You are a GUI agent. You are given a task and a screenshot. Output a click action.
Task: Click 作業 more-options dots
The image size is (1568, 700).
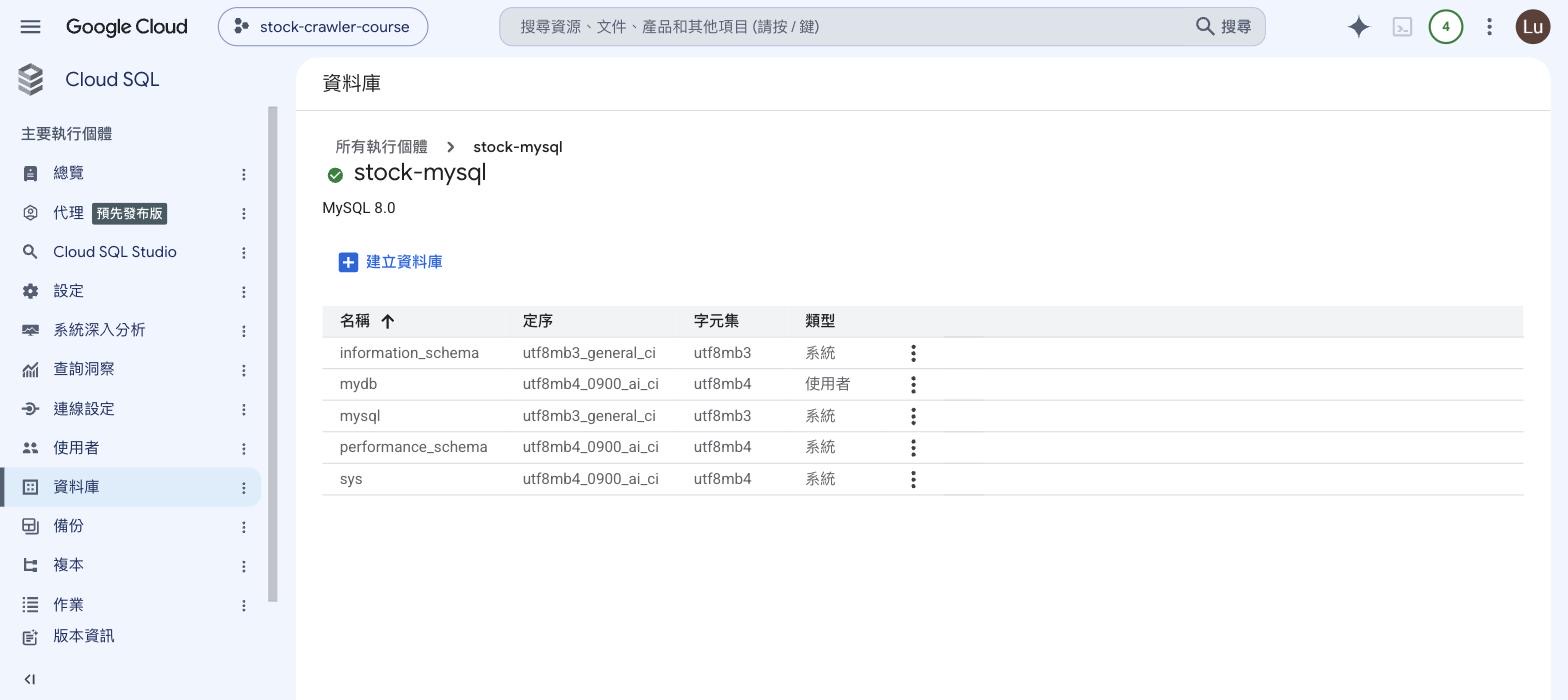point(243,605)
